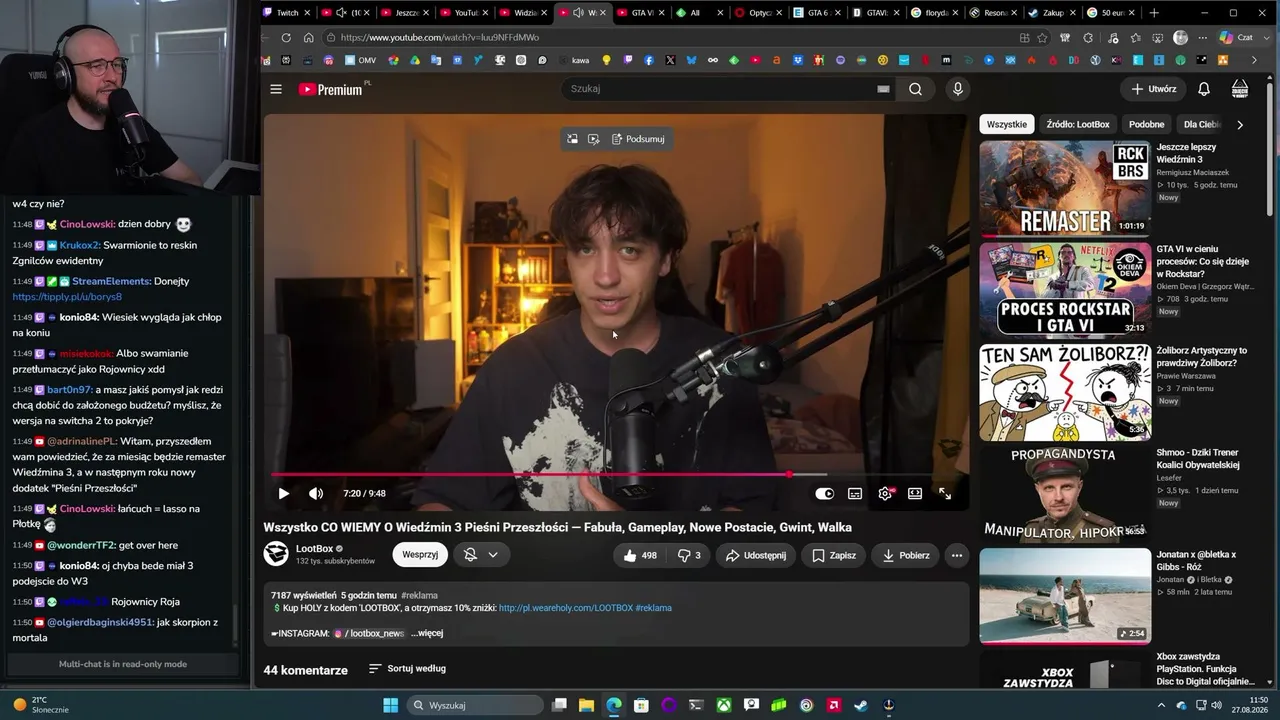Open the Xbox app from the taskbar
1280x720 pixels.
[724, 705]
